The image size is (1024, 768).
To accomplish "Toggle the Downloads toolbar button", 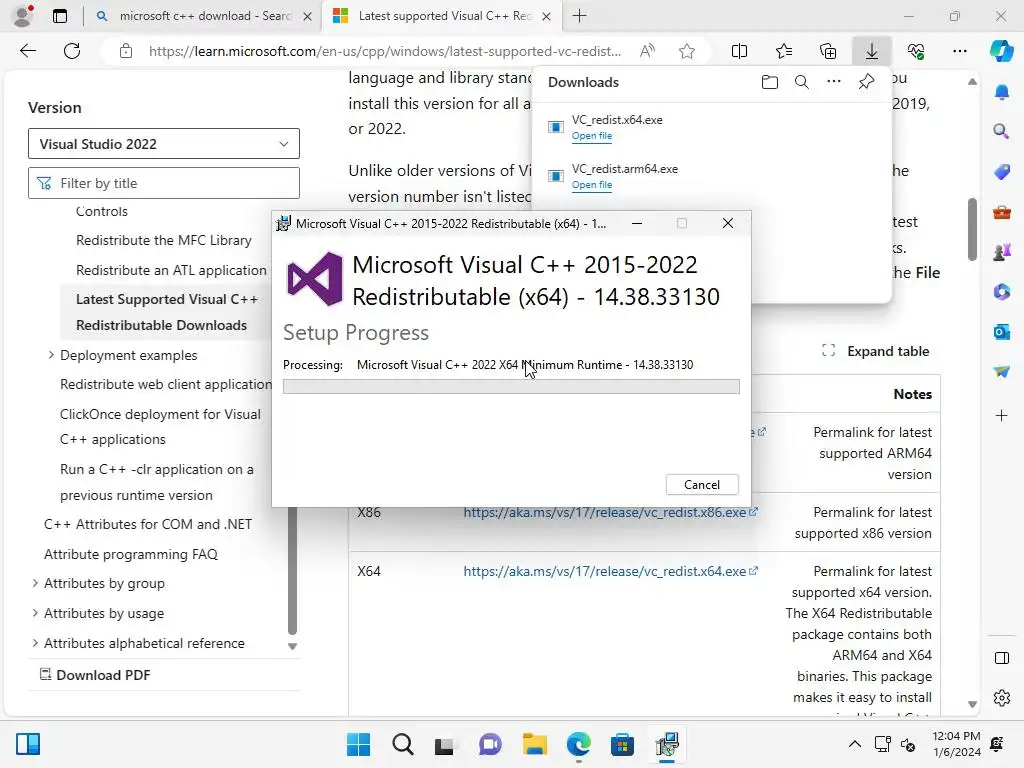I will [872, 51].
